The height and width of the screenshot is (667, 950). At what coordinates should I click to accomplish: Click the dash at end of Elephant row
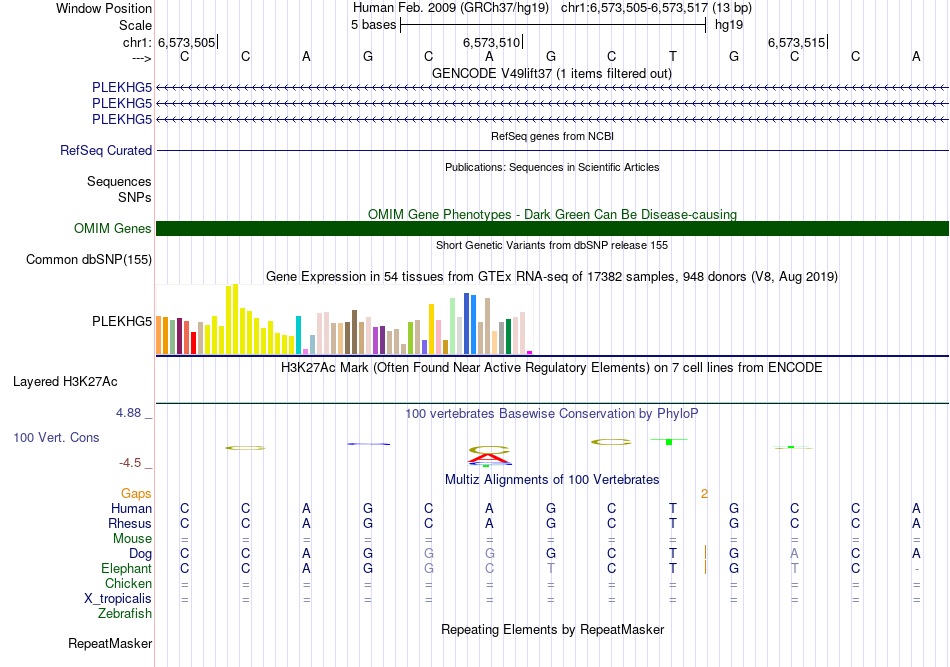click(917, 569)
